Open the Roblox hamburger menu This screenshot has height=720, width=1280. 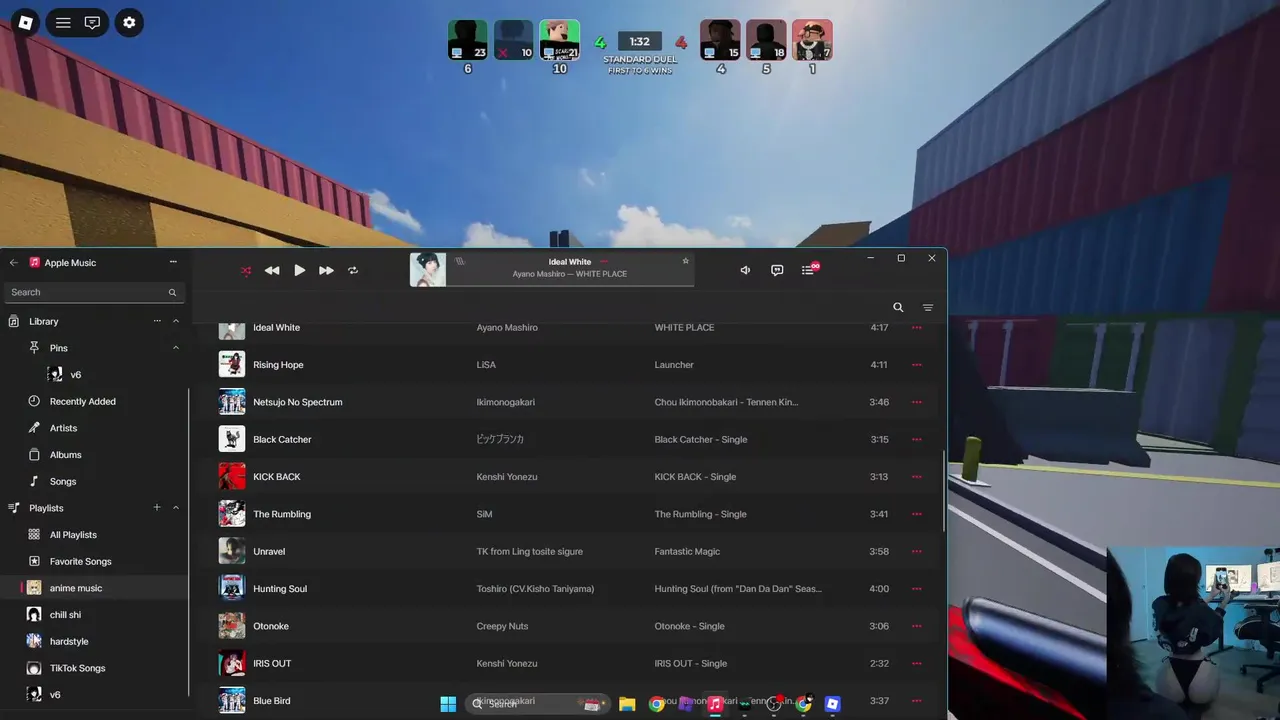tap(63, 22)
